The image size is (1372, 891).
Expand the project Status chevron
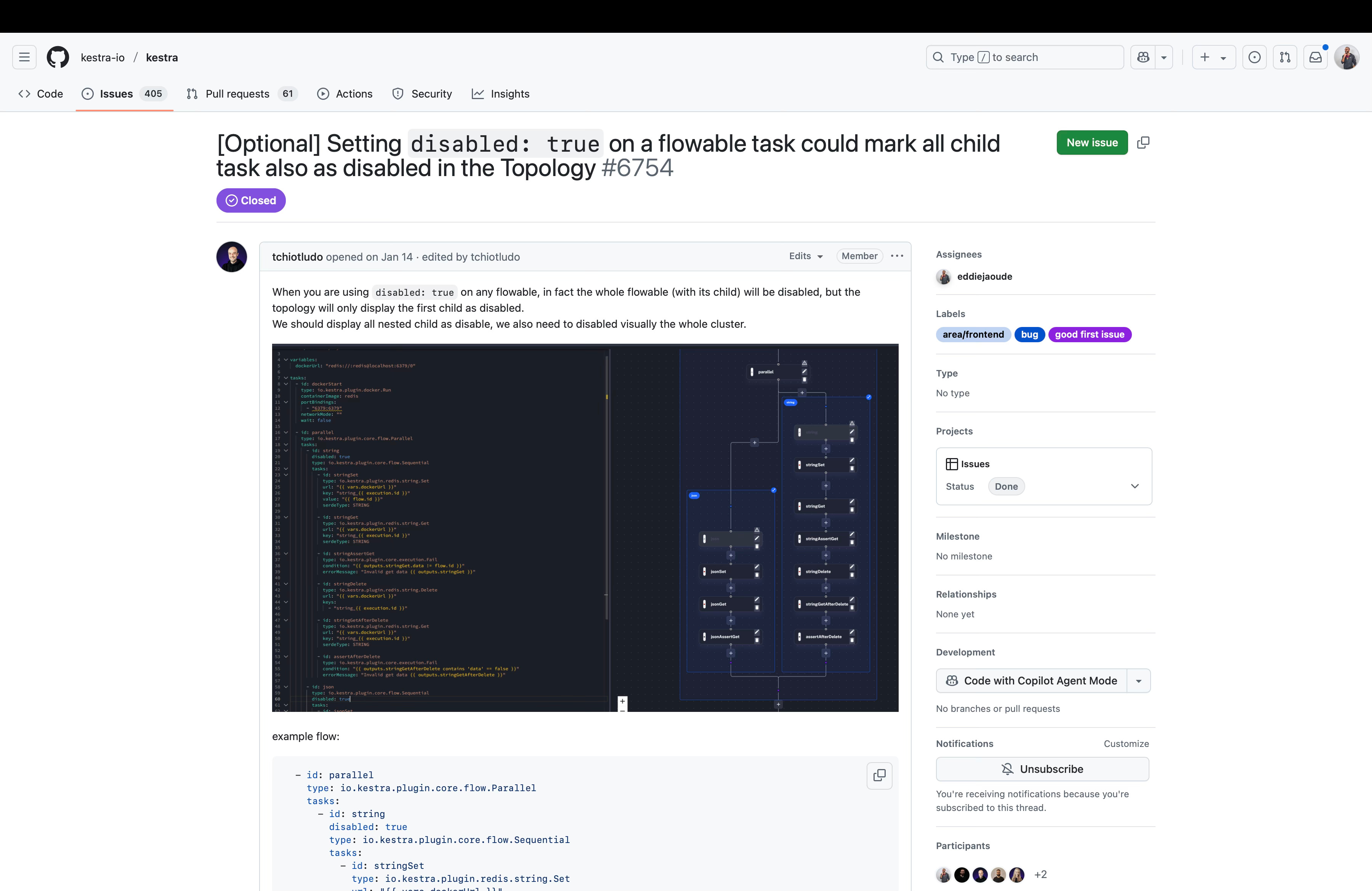[x=1135, y=486]
